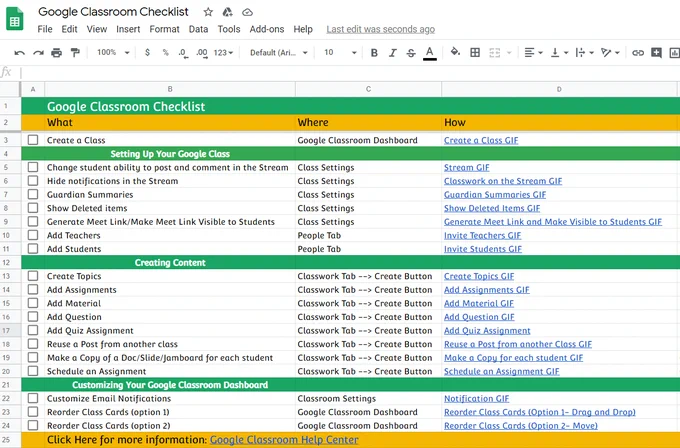Open the Insert menu
The height and width of the screenshot is (448, 680).
128,29
